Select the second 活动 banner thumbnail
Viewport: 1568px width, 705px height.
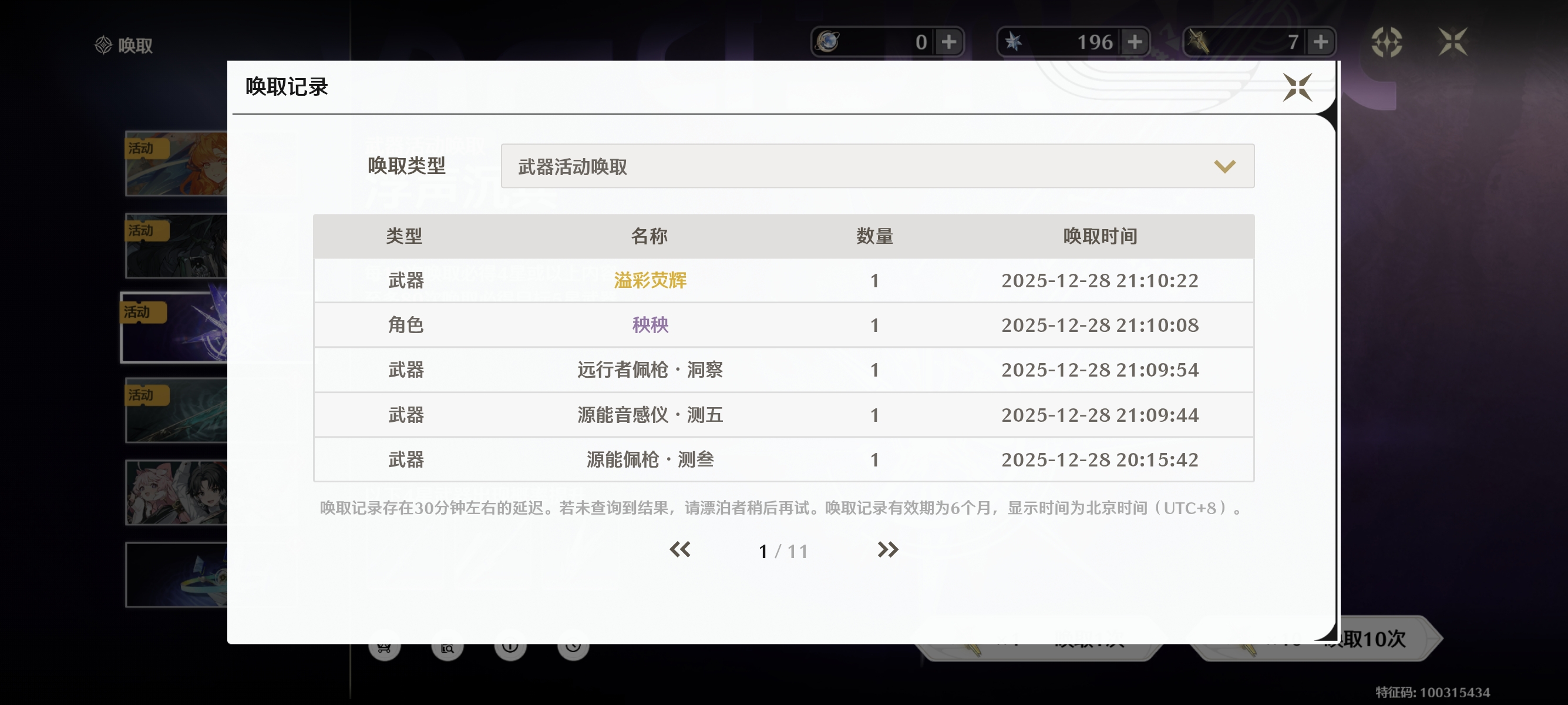tap(177, 246)
